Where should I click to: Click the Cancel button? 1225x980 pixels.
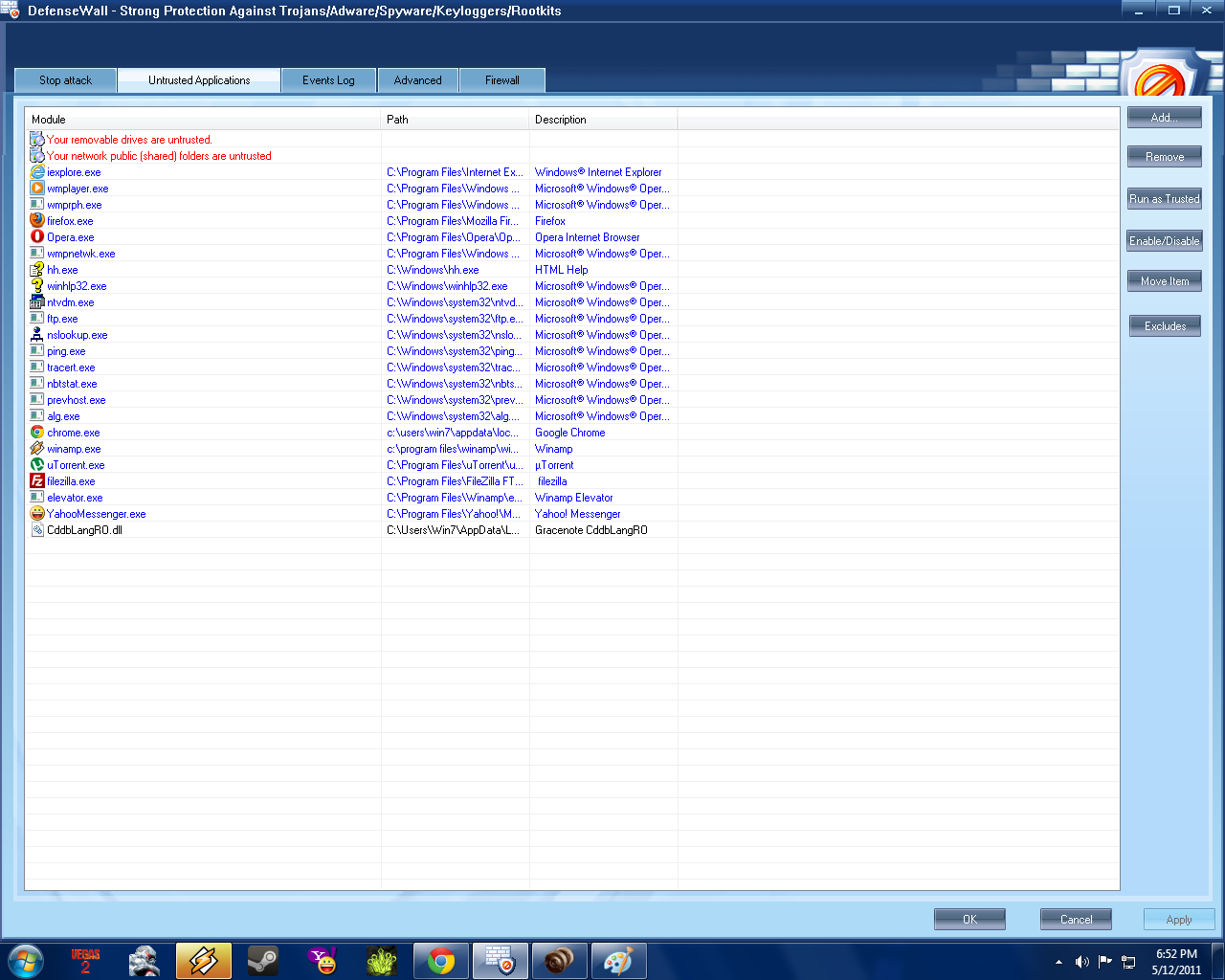pyautogui.click(x=1076, y=919)
